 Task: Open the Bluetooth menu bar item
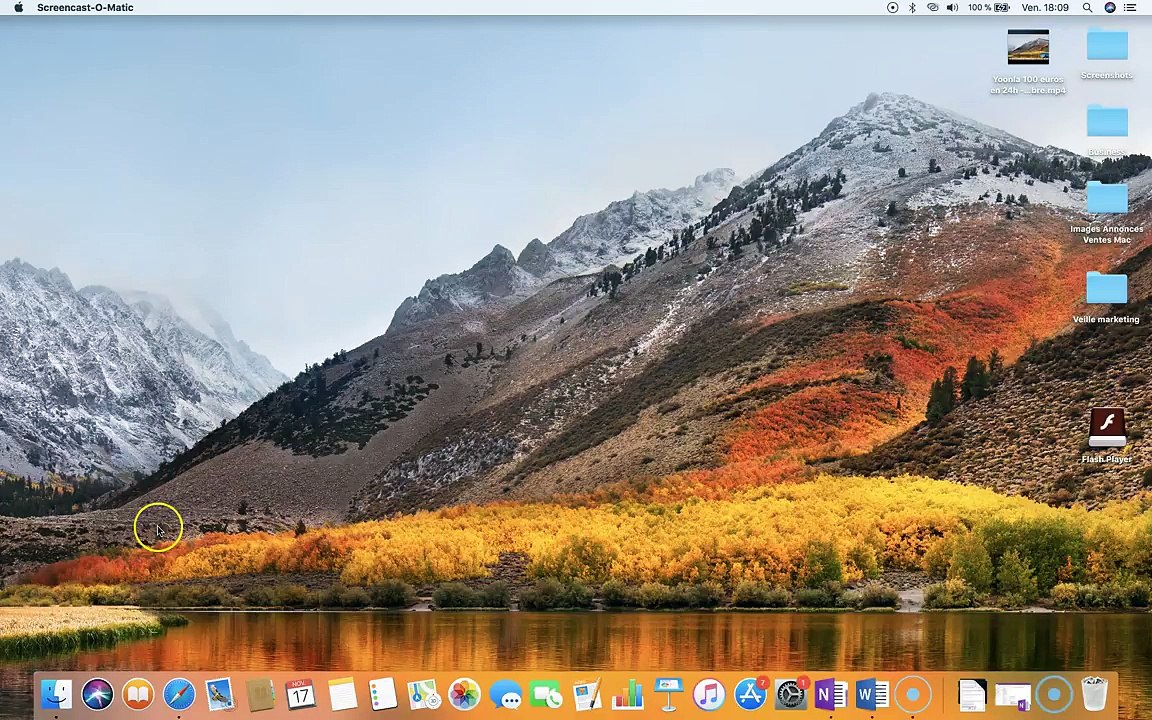pyautogui.click(x=912, y=7)
